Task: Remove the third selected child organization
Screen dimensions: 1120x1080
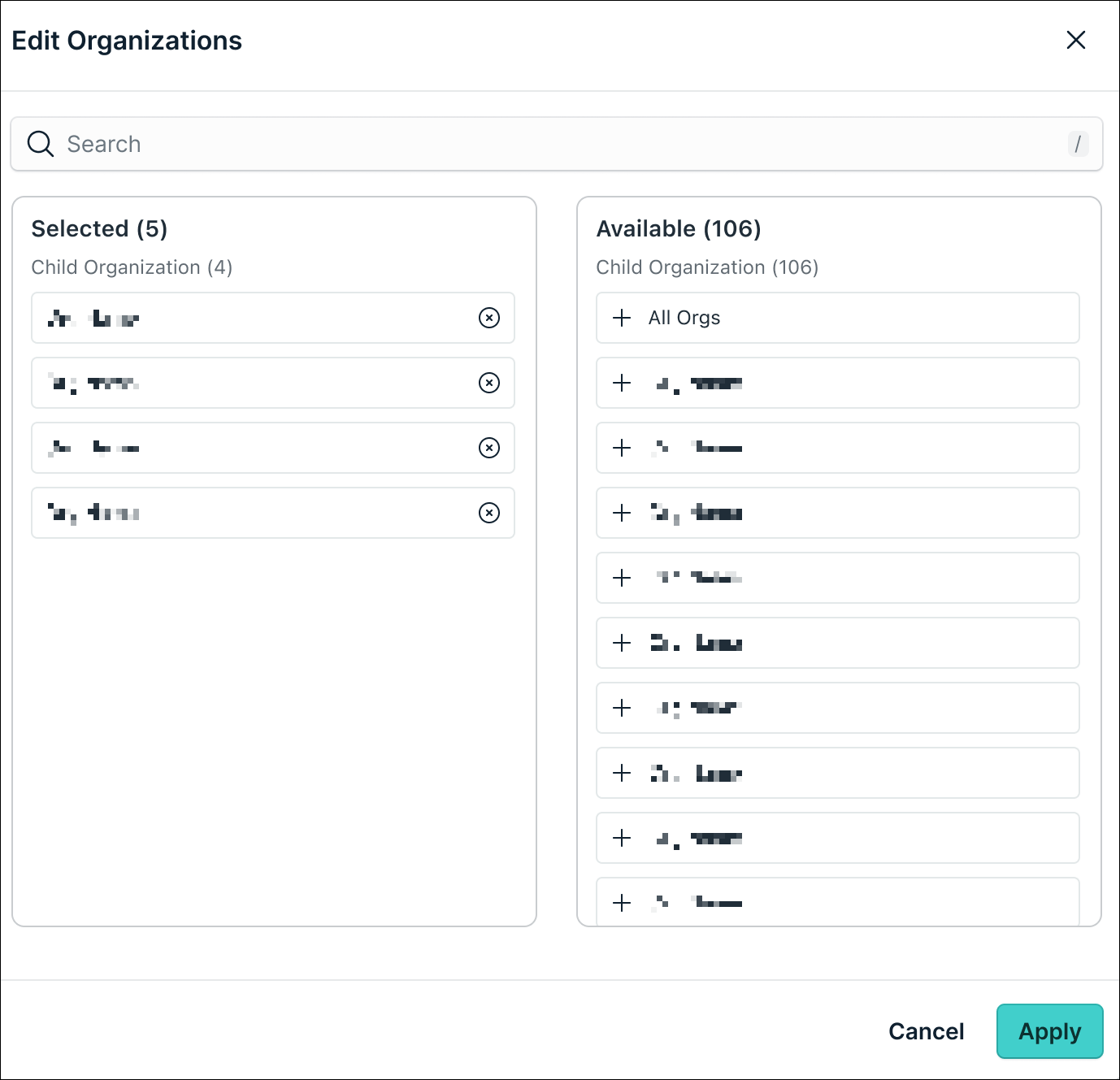Action: 489,448
